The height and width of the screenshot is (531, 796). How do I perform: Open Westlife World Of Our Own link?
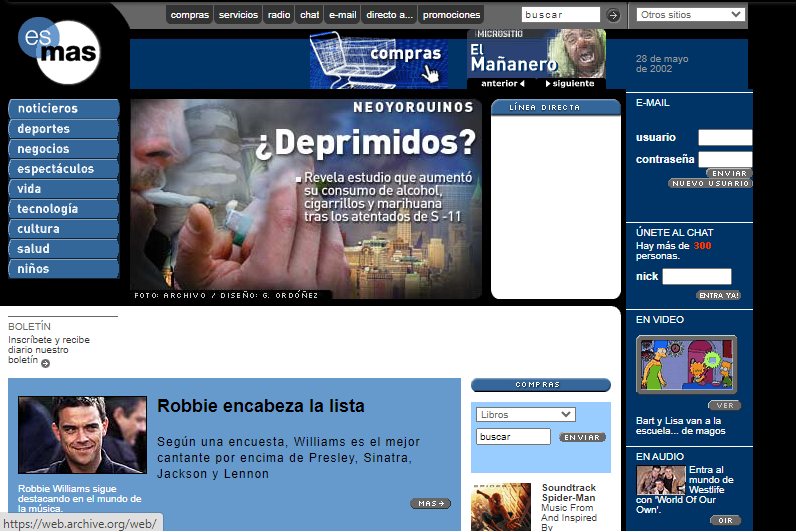[685, 490]
